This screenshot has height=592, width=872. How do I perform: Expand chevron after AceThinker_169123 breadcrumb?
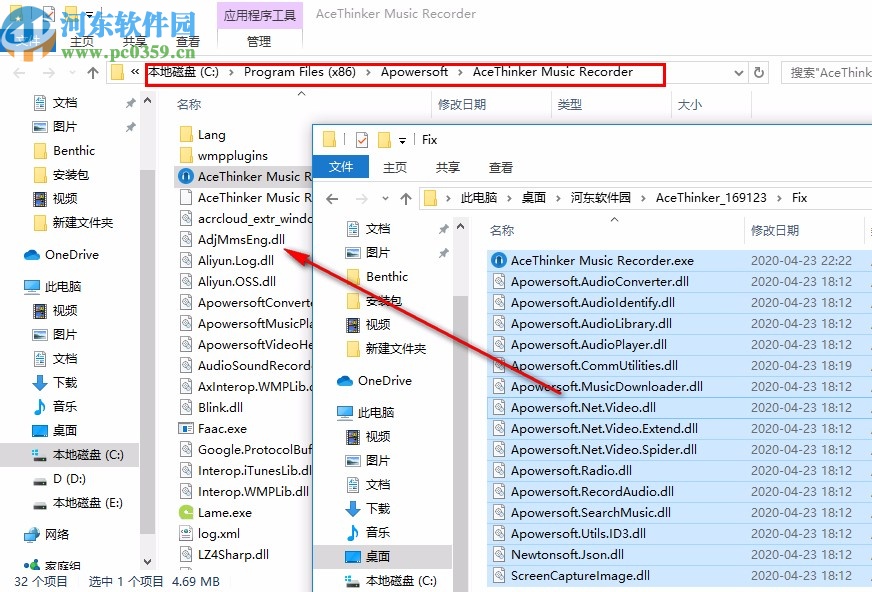[779, 198]
